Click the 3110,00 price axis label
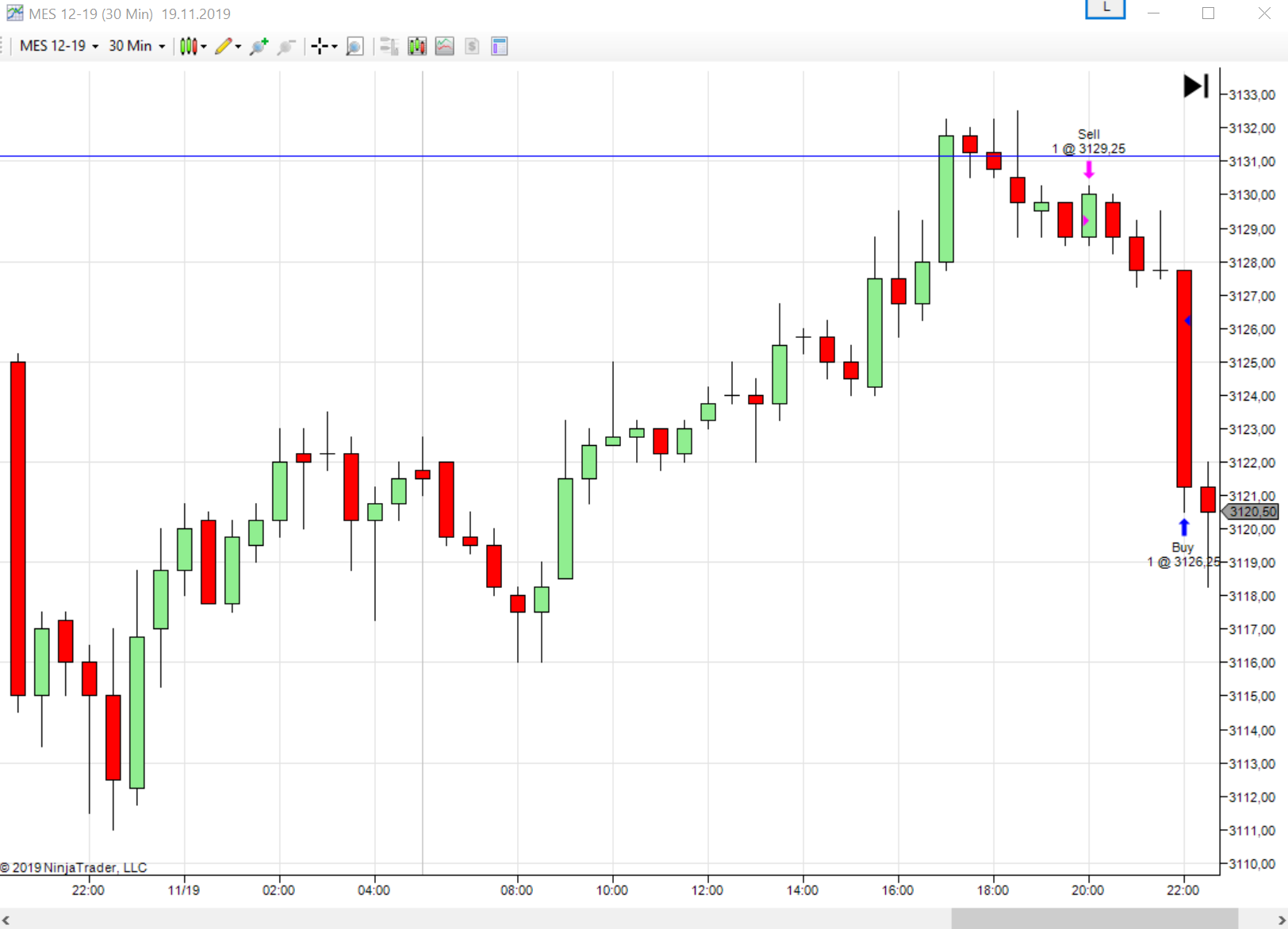Viewport: 1288px width, 929px height. 1252,864
